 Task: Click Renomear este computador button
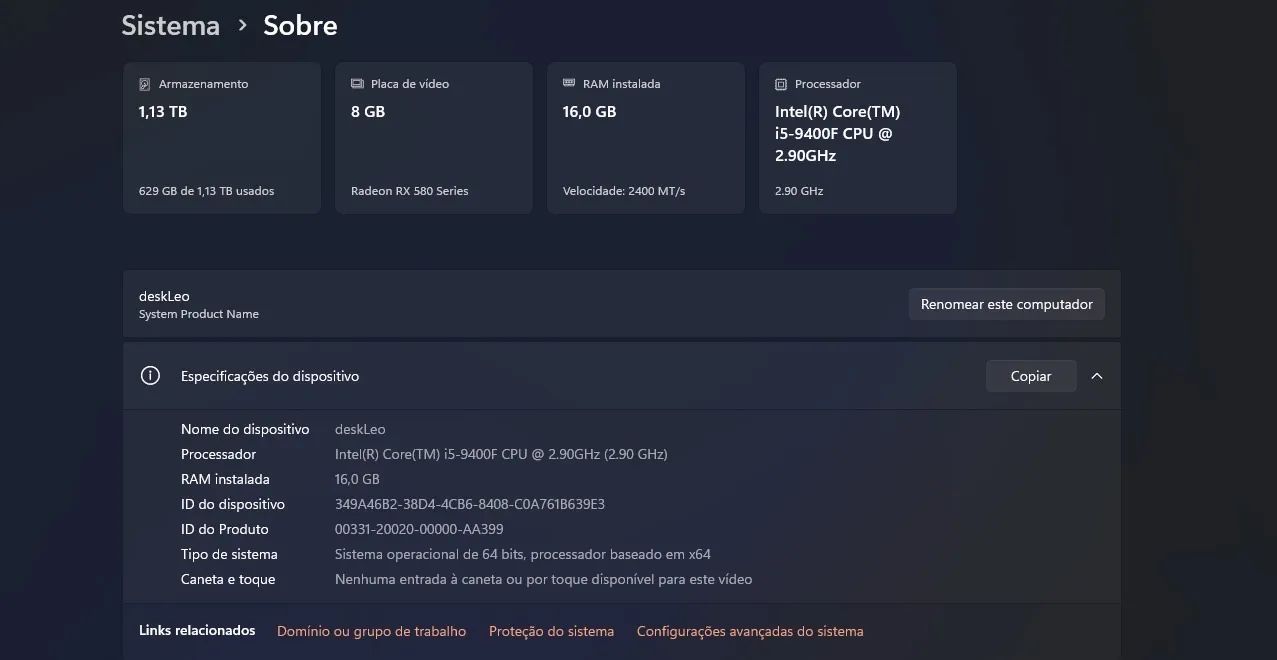[x=1006, y=304]
